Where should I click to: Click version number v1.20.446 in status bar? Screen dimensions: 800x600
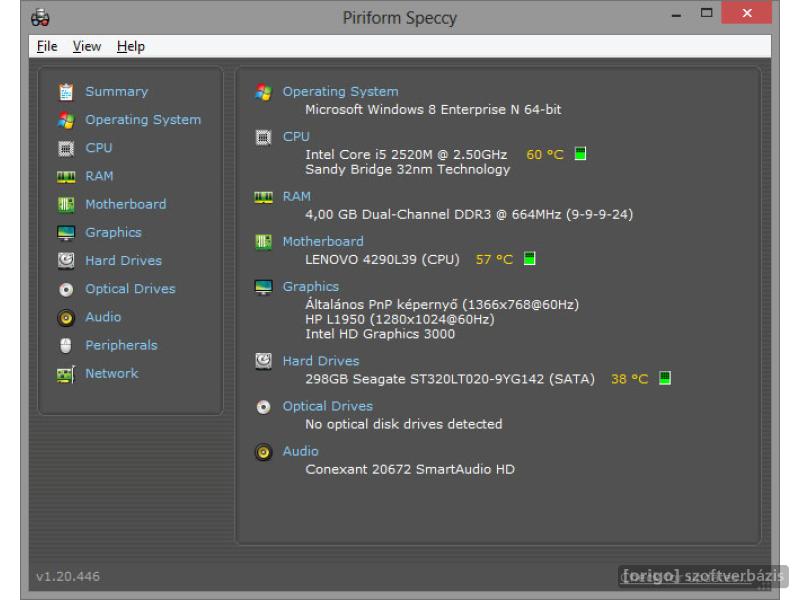pyautogui.click(x=68, y=577)
